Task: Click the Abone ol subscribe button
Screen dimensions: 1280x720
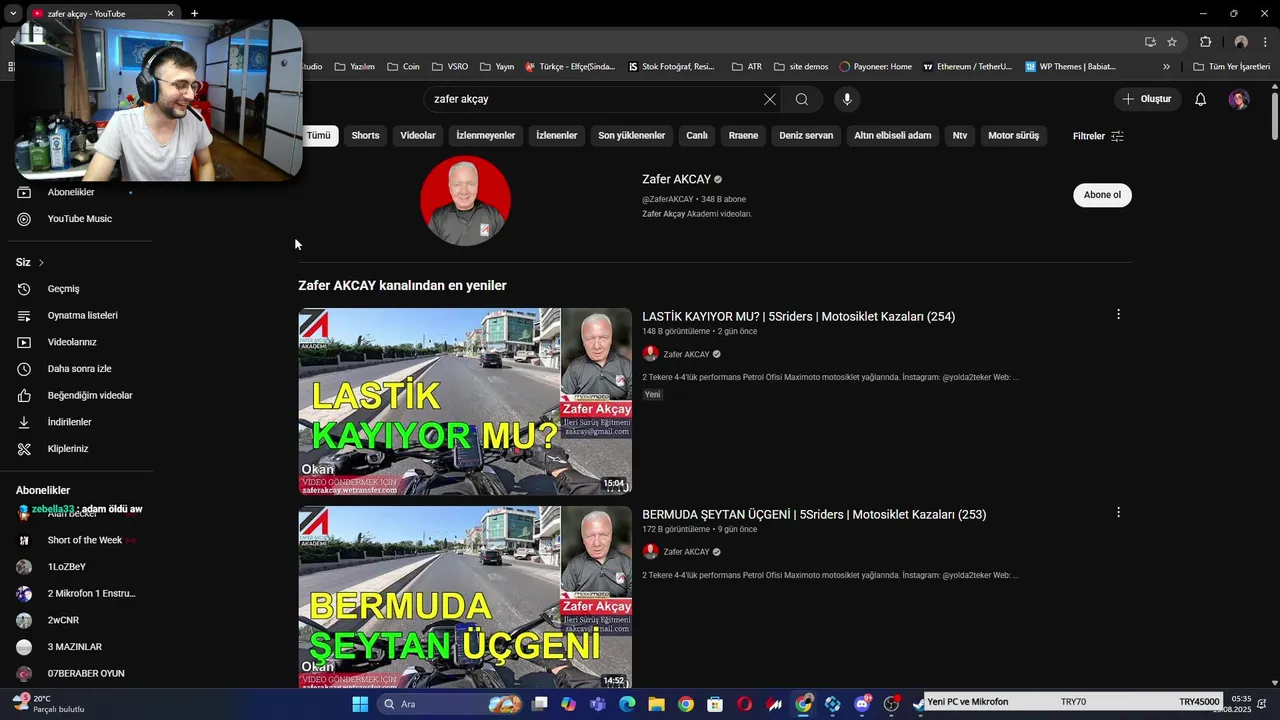Action: pos(1102,195)
